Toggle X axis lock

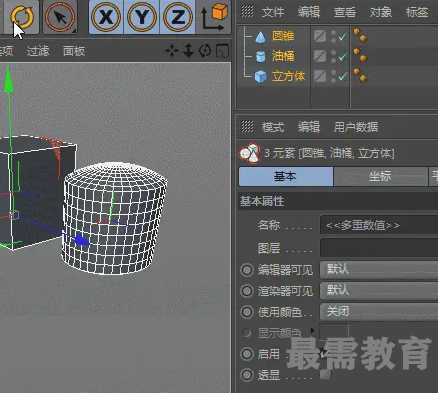[106, 17]
